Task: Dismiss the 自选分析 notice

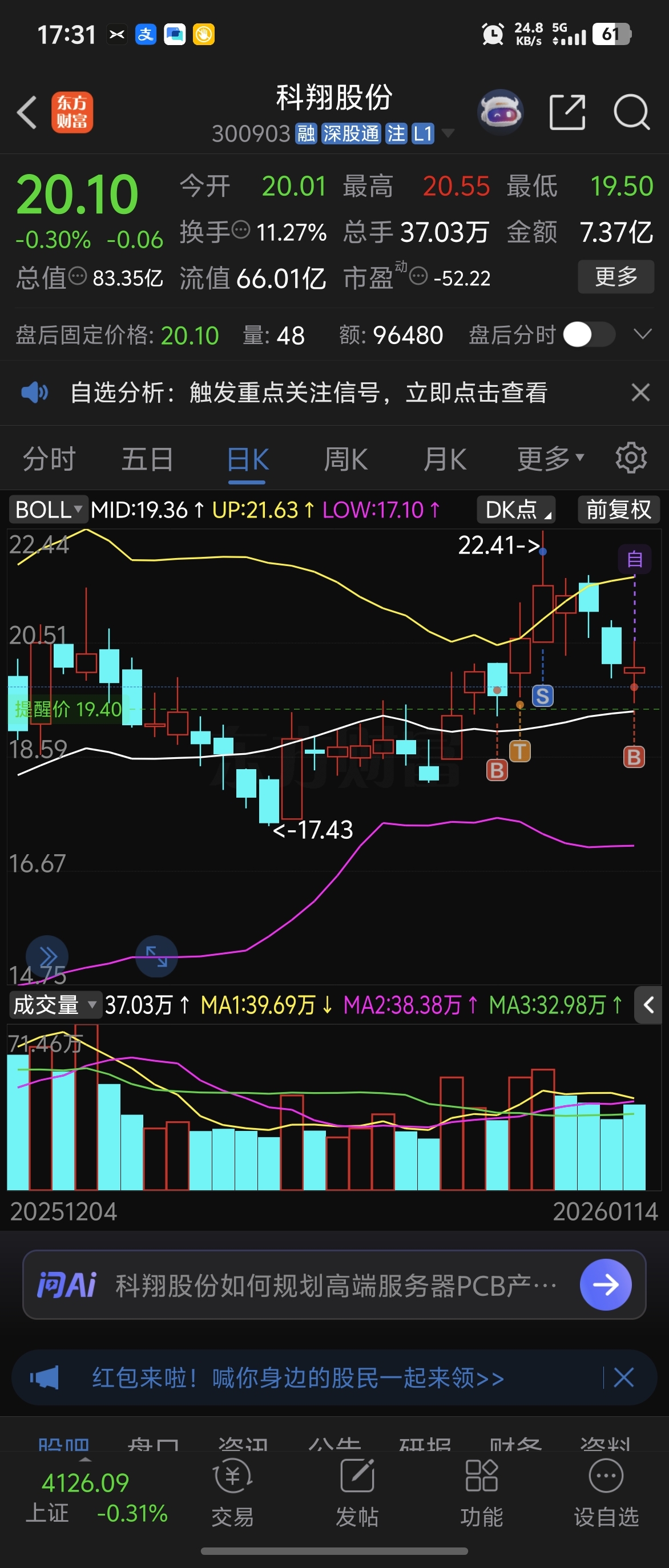Action: [640, 393]
